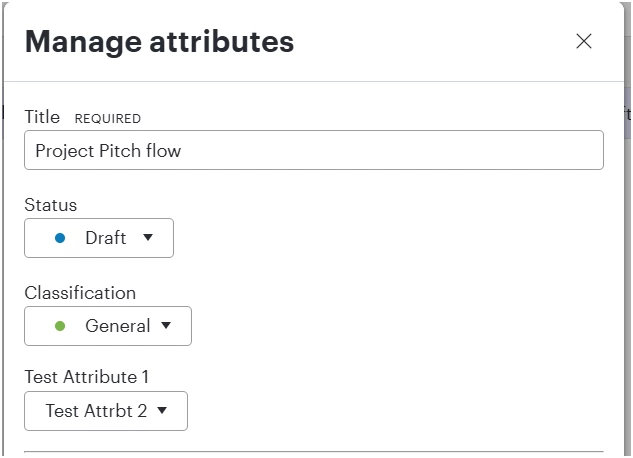Click the arrow beside Draft
This screenshot has height=458, width=633.
pos(148,237)
